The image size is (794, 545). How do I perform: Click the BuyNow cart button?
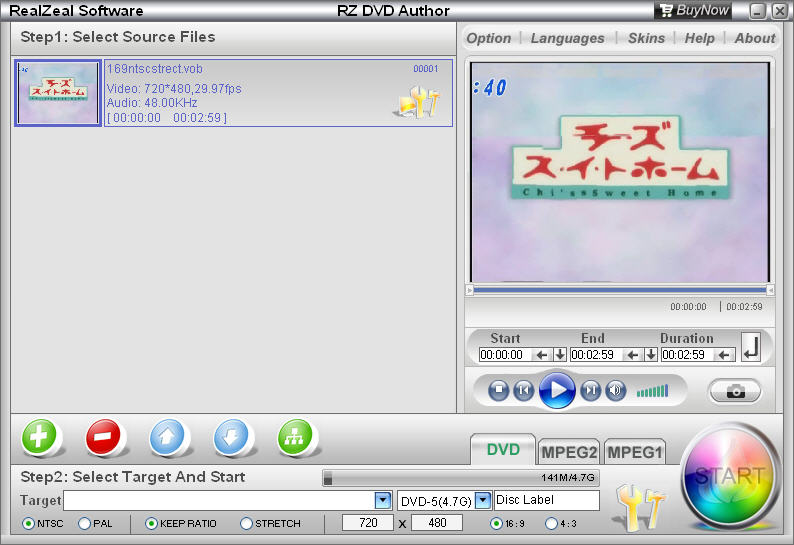click(x=693, y=10)
